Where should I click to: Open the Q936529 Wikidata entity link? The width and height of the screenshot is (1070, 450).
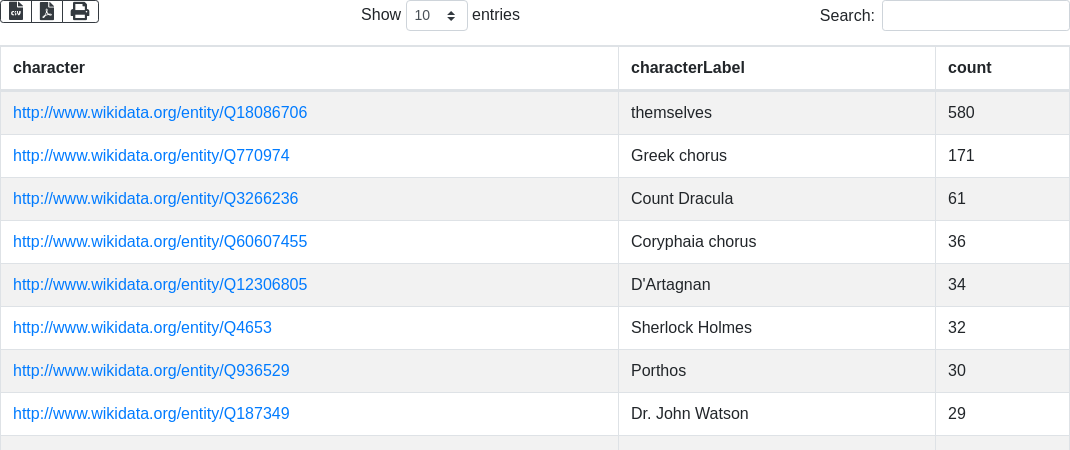click(x=151, y=371)
